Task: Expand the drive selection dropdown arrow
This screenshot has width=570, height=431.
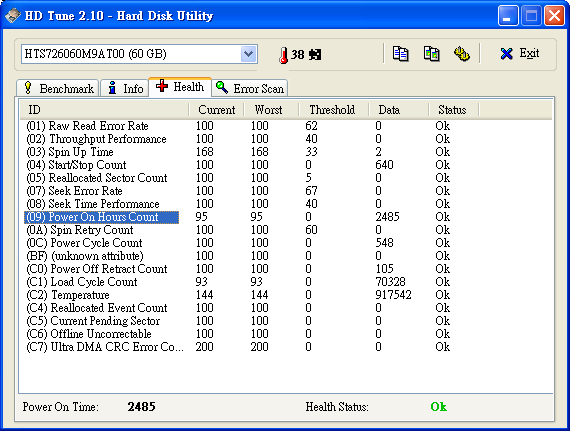Action: point(249,54)
